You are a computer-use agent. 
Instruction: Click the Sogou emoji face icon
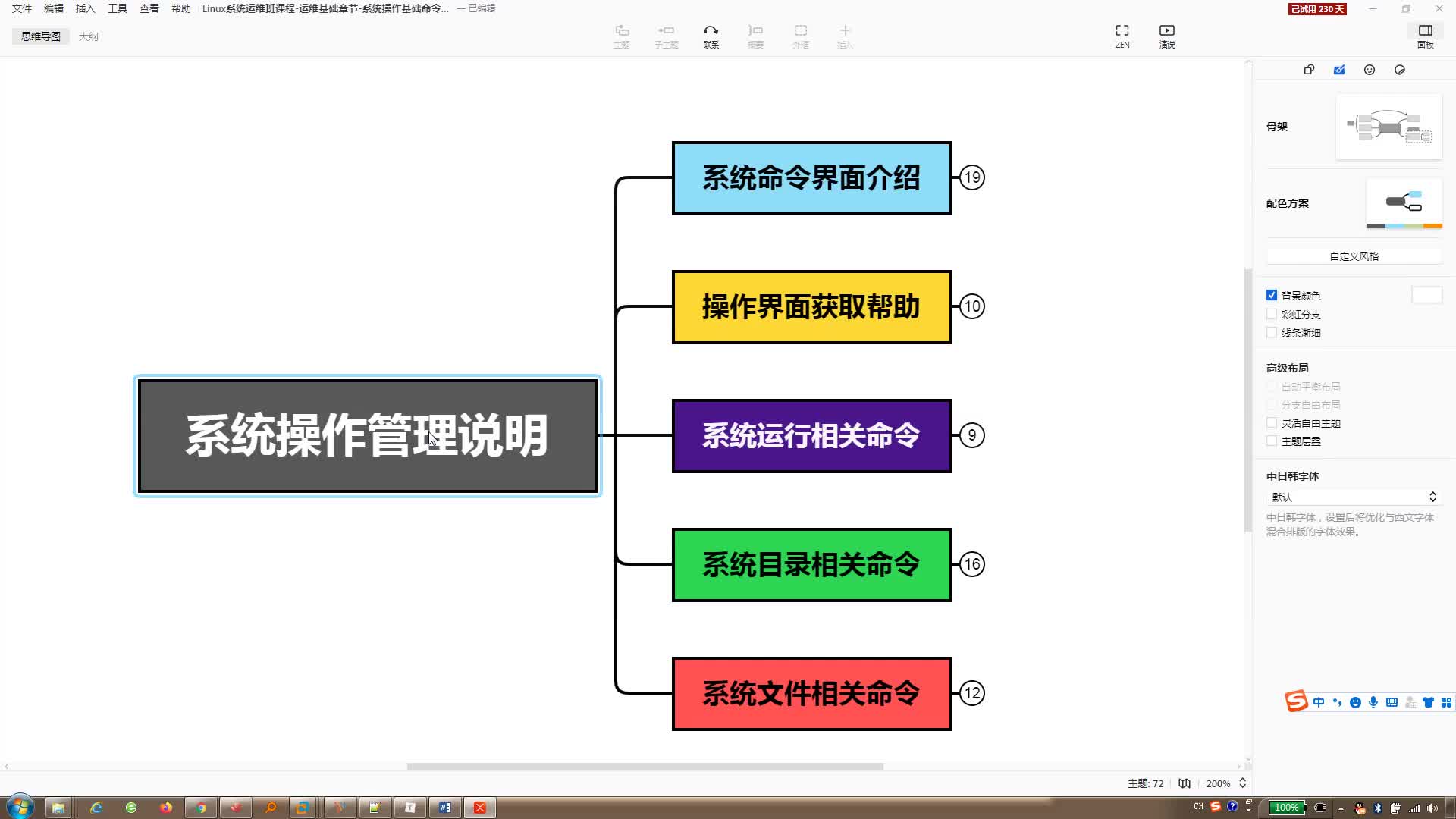pyautogui.click(x=1355, y=702)
